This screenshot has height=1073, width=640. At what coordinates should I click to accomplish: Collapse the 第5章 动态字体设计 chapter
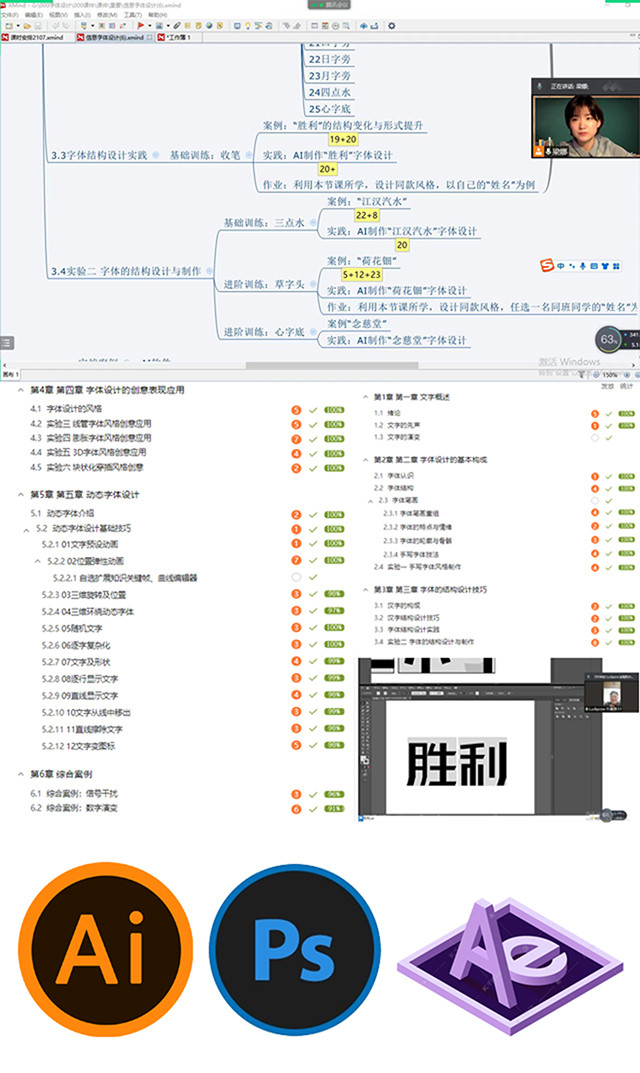click(x=21, y=495)
